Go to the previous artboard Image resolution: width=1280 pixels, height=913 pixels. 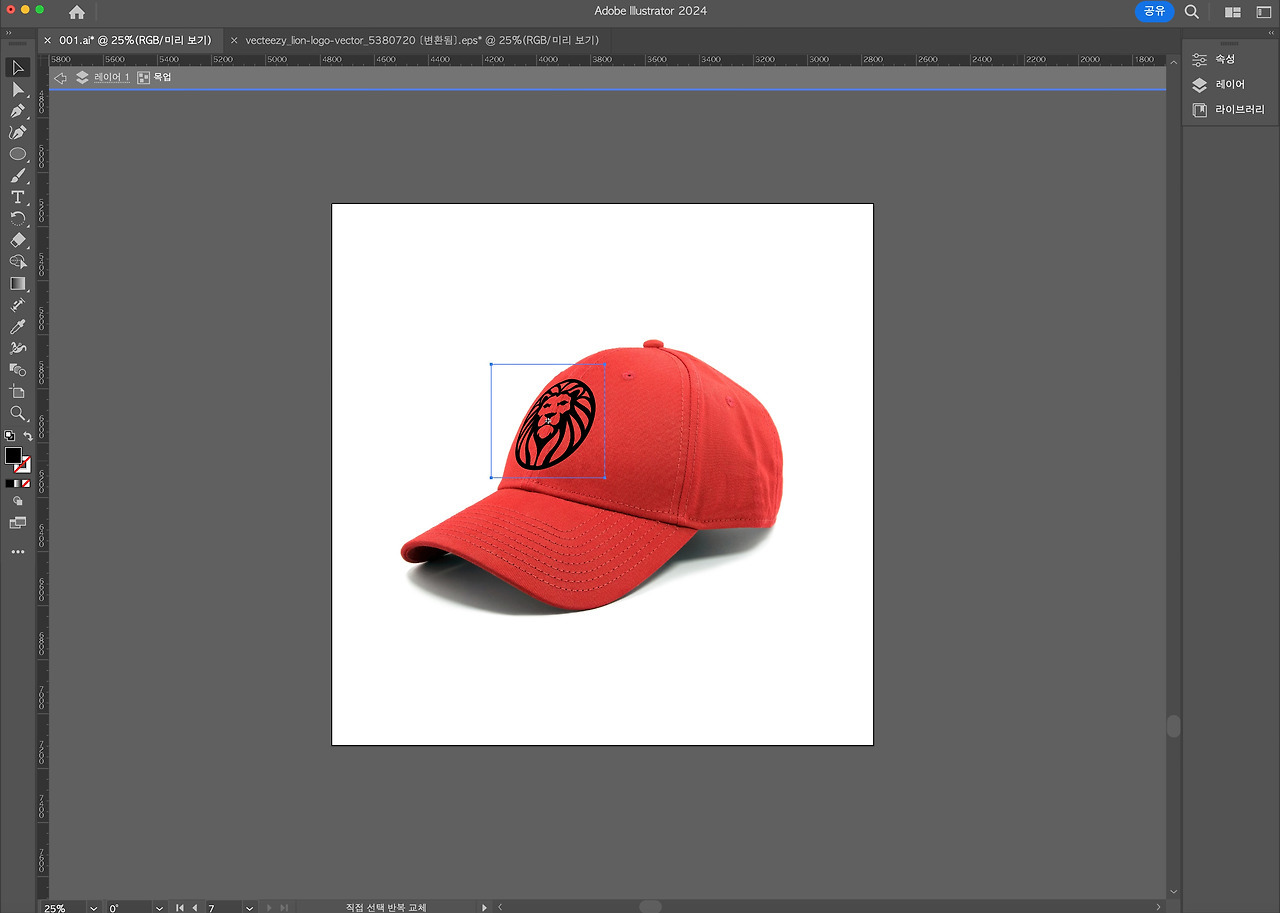click(x=195, y=908)
